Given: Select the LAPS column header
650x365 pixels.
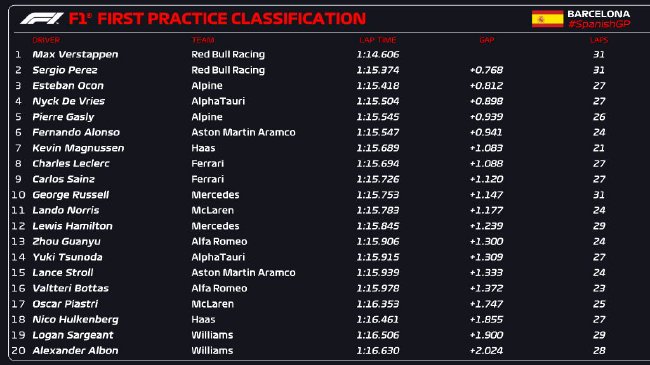Looking at the screenshot, I should (x=599, y=40).
